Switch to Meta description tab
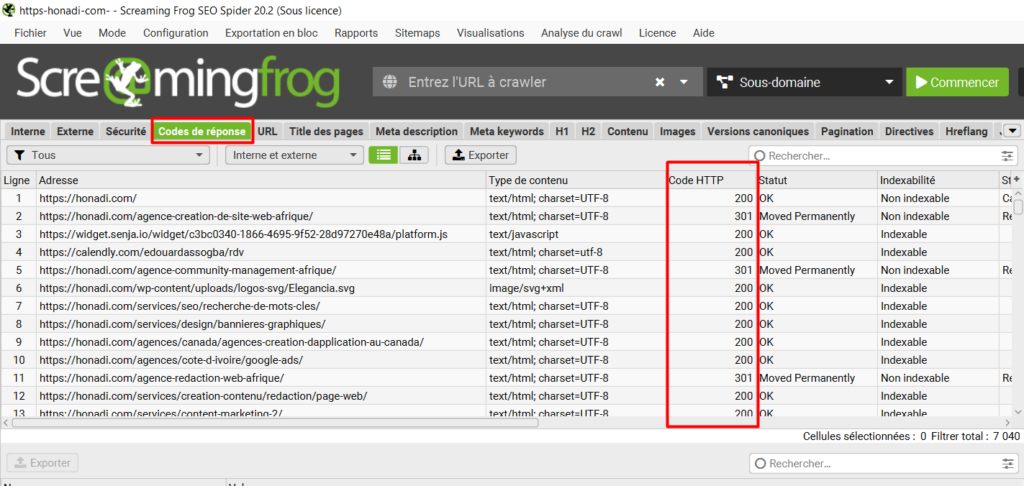Viewport: 1024px width, 486px height. pyautogui.click(x=417, y=131)
